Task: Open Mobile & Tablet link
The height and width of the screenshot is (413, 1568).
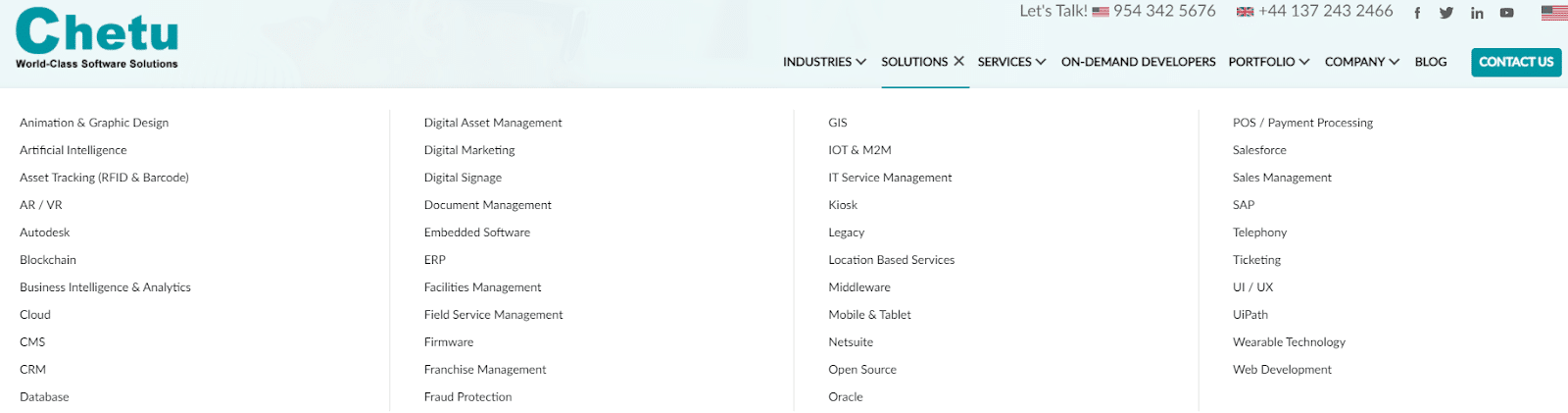Action: pos(869,315)
